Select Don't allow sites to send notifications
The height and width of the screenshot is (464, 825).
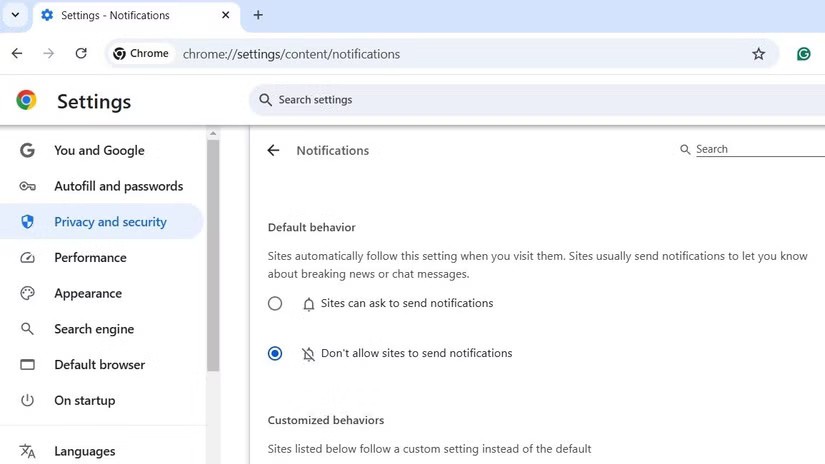click(275, 354)
